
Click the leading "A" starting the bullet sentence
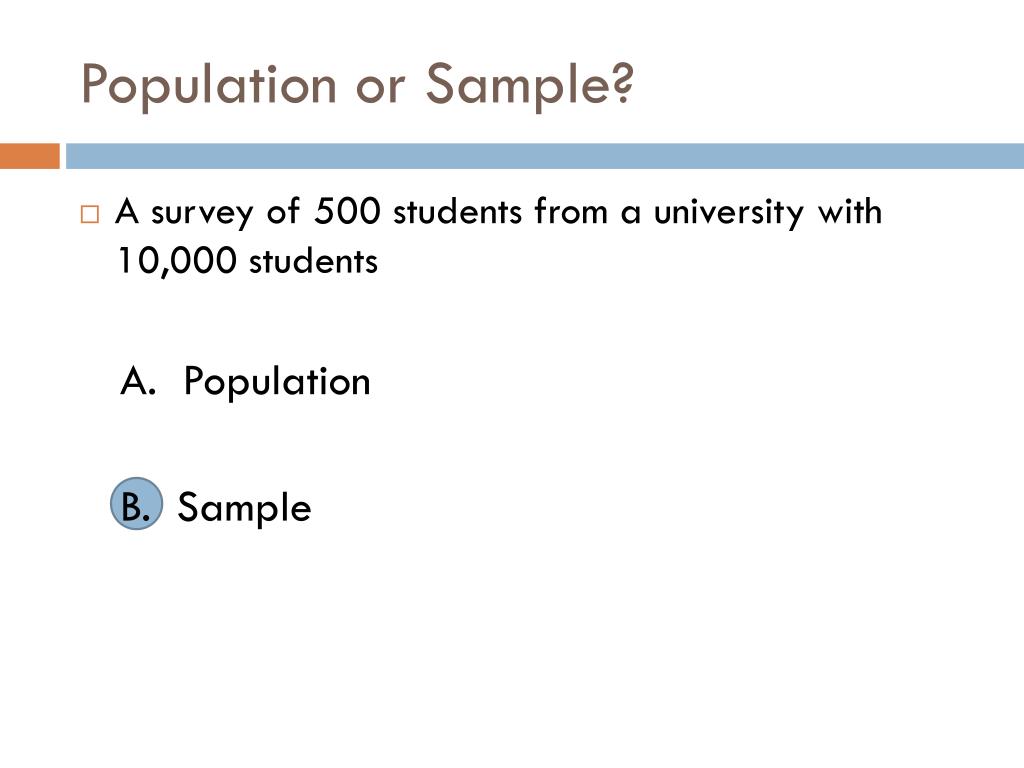(x=127, y=212)
